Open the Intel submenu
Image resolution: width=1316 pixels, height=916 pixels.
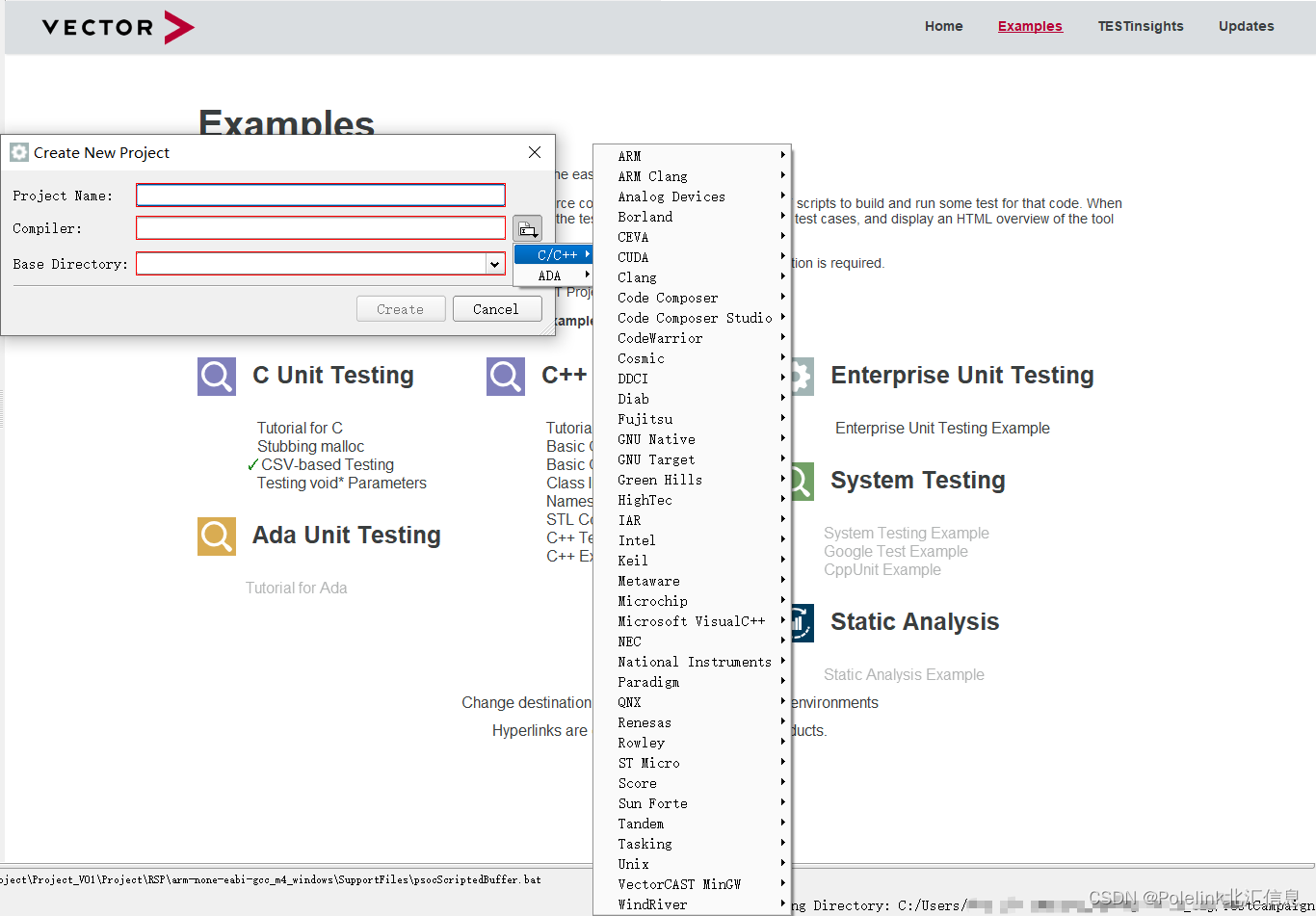[692, 540]
